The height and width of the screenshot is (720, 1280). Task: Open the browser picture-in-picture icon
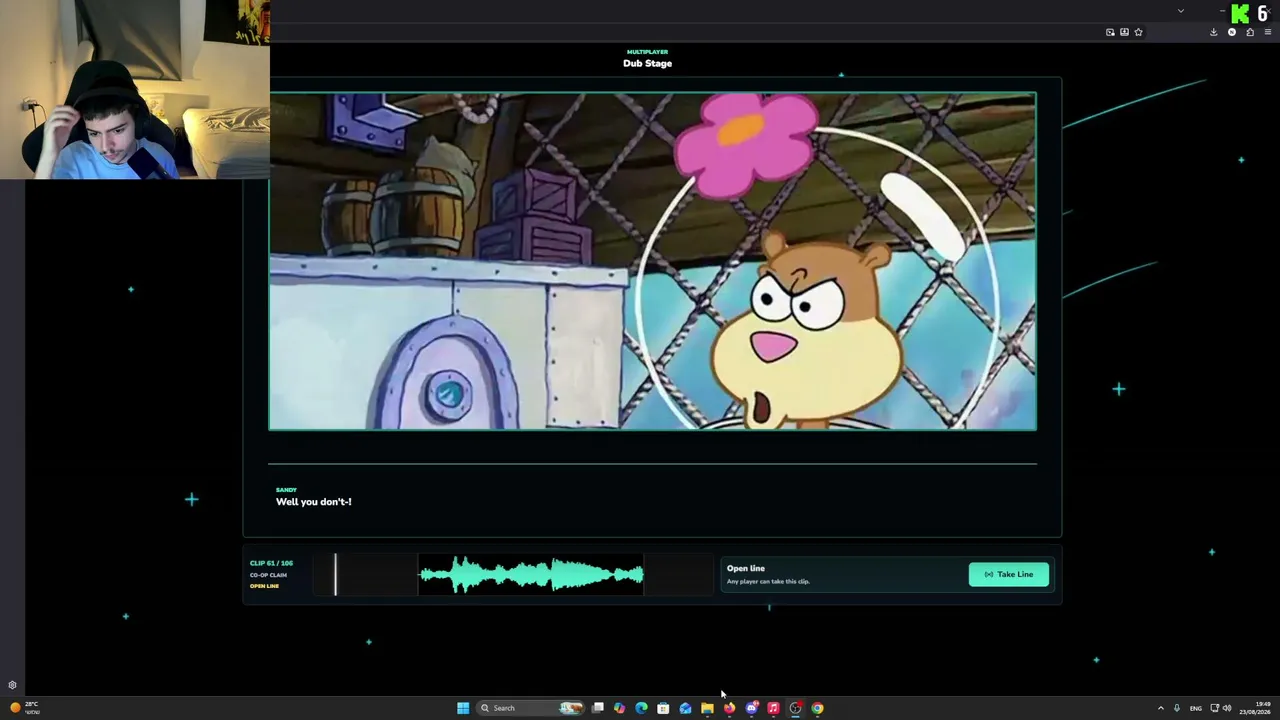(x=1110, y=32)
